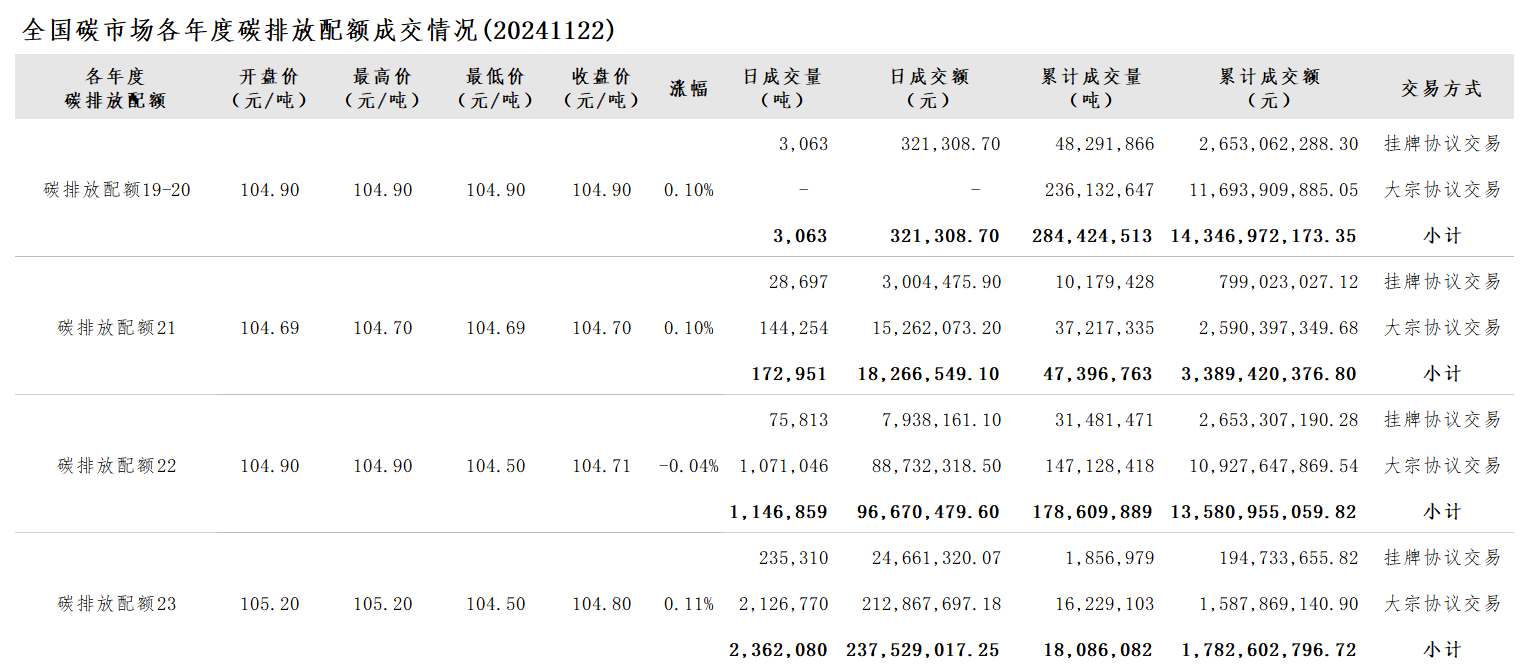This screenshot has height=666, width=1527.
Task: Select the 碳排放配额23 row label
Action: (117, 604)
